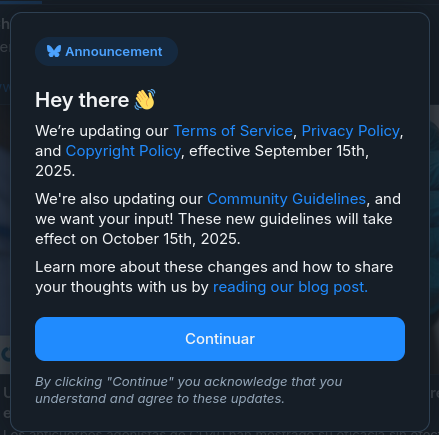Open the Privacy Policy link
The image size is (439, 435).
(350, 131)
